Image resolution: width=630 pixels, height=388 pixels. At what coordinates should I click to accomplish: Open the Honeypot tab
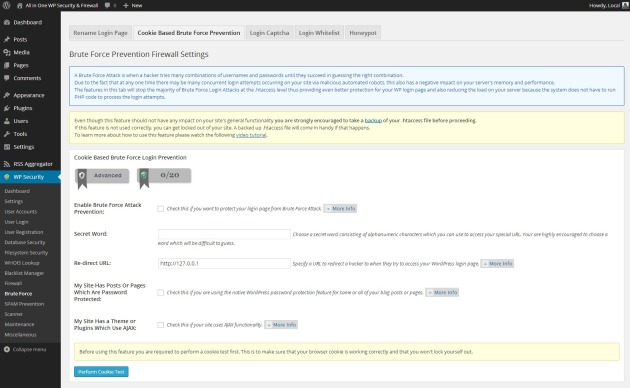coord(363,33)
